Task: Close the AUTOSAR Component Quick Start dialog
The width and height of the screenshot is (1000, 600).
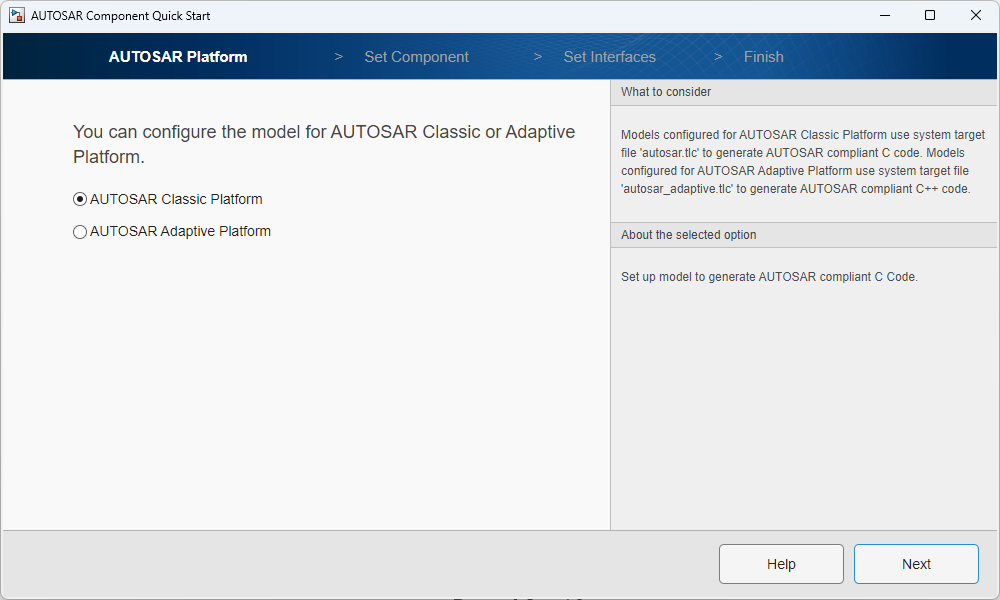Action: (x=976, y=16)
